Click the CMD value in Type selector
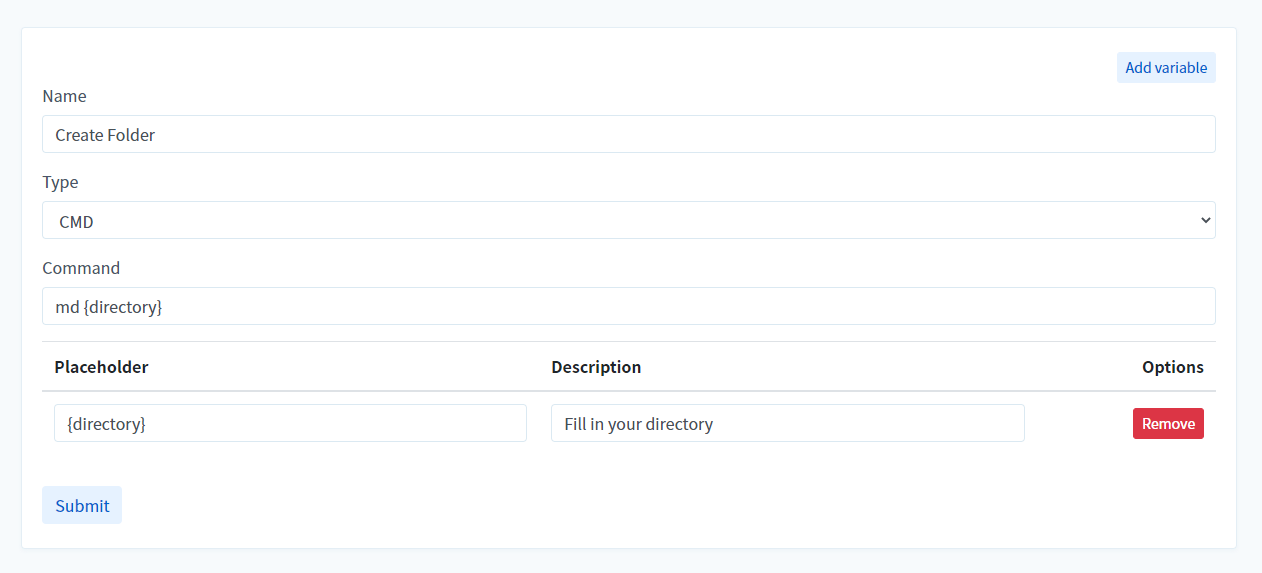Viewport: 1262px width, 573px height. coord(76,222)
